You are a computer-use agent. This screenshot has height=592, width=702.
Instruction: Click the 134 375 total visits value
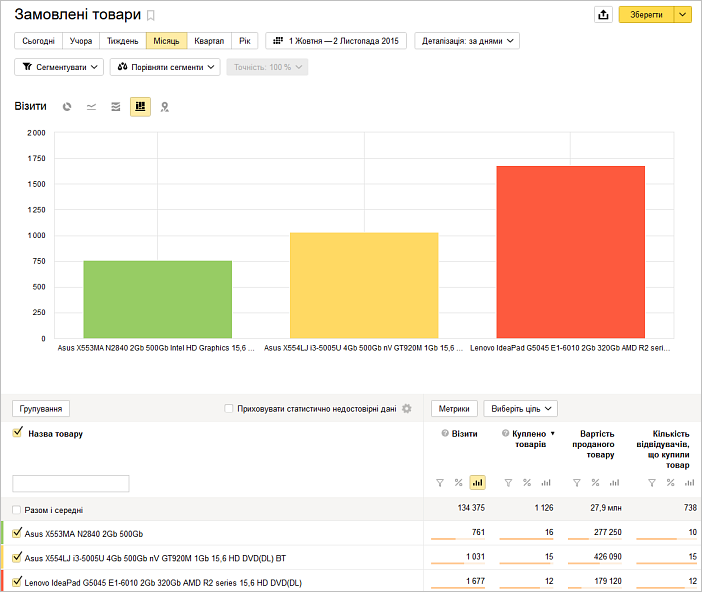471,508
